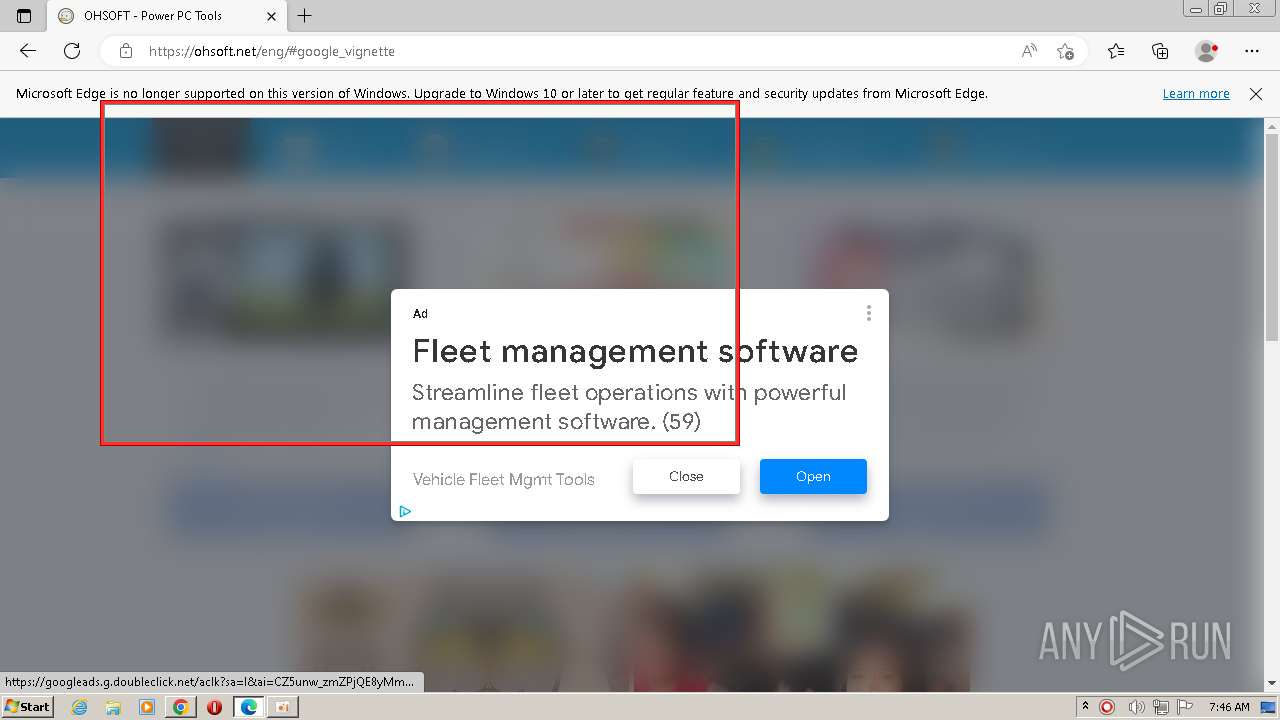
Task: Open the Action Center flag icon
Action: click(x=1185, y=707)
